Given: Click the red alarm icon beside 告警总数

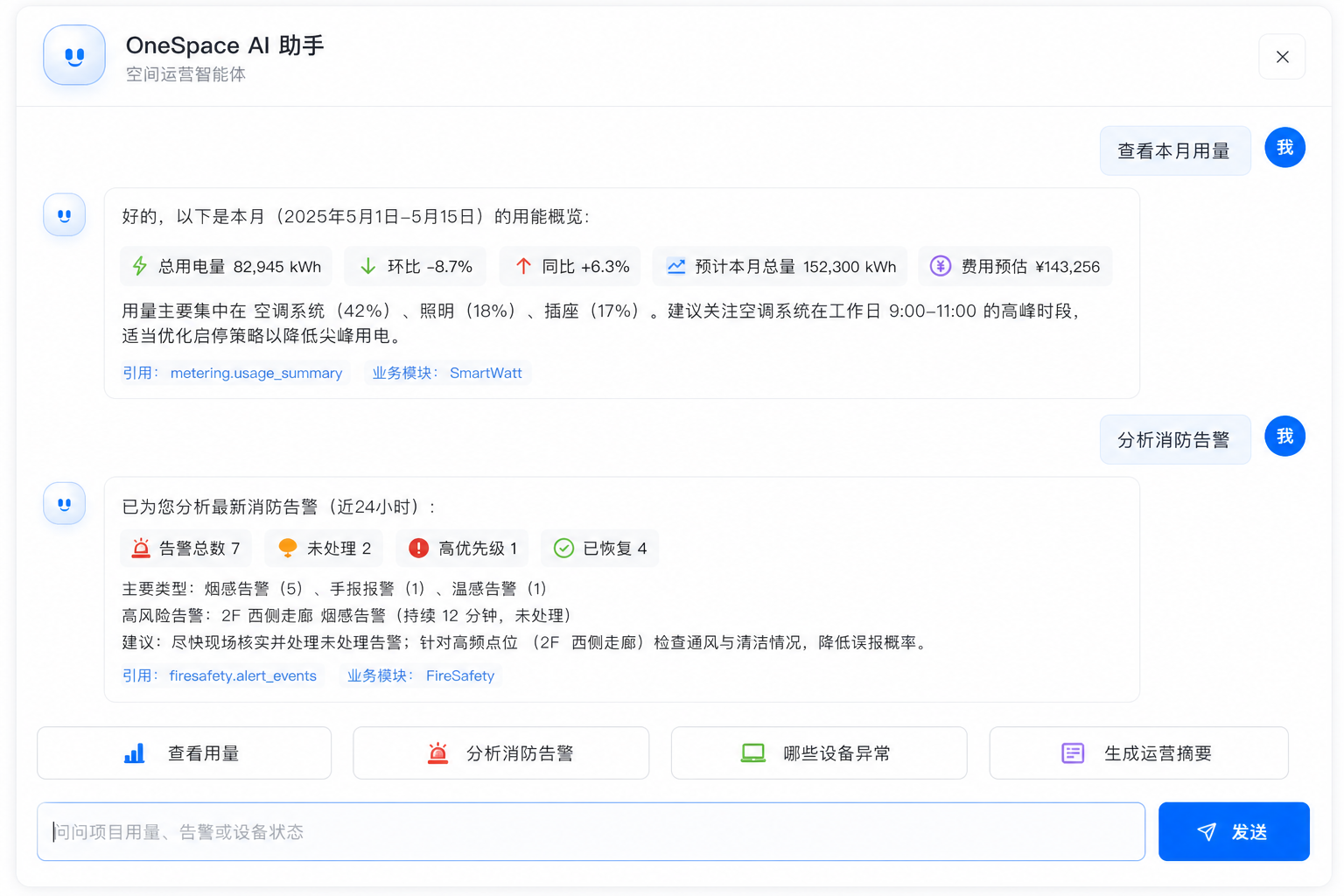Looking at the screenshot, I should pyautogui.click(x=141, y=549).
